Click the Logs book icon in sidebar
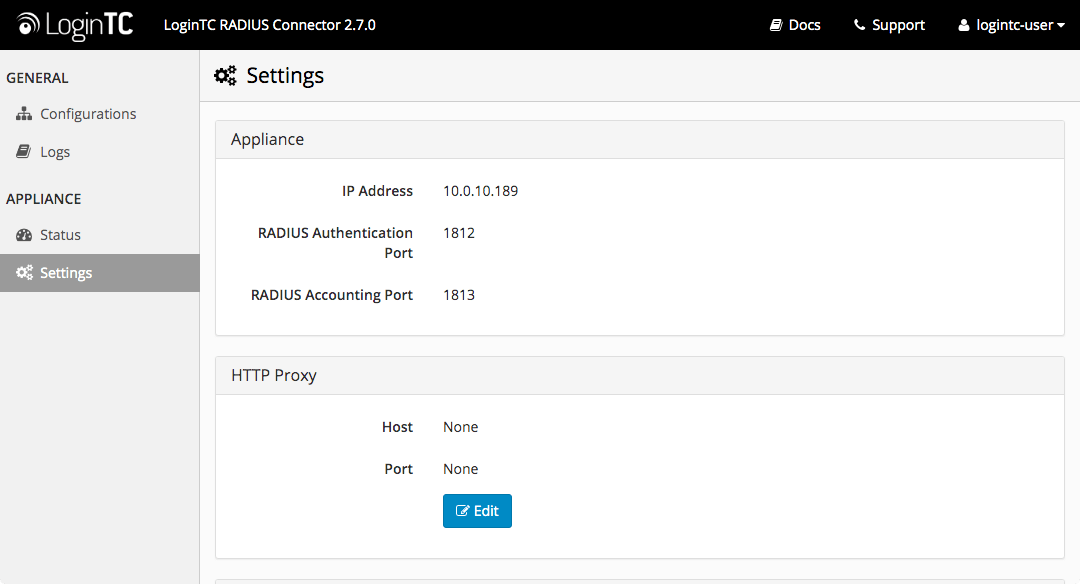 pos(23,151)
